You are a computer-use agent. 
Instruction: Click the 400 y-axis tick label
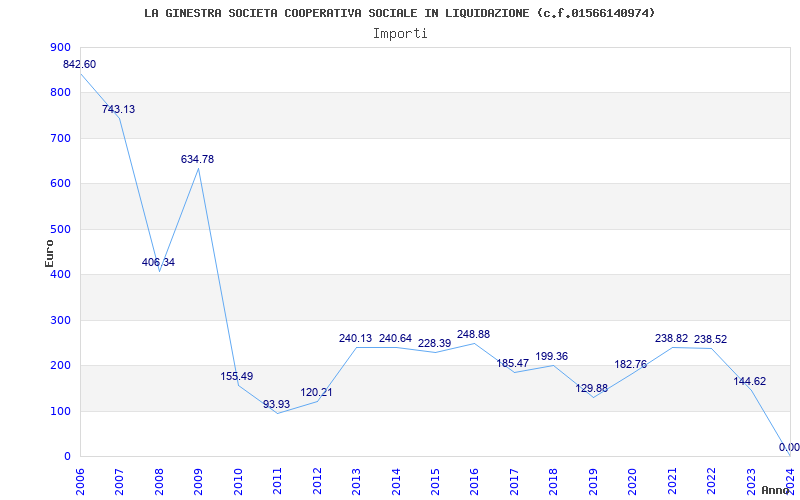[60, 274]
